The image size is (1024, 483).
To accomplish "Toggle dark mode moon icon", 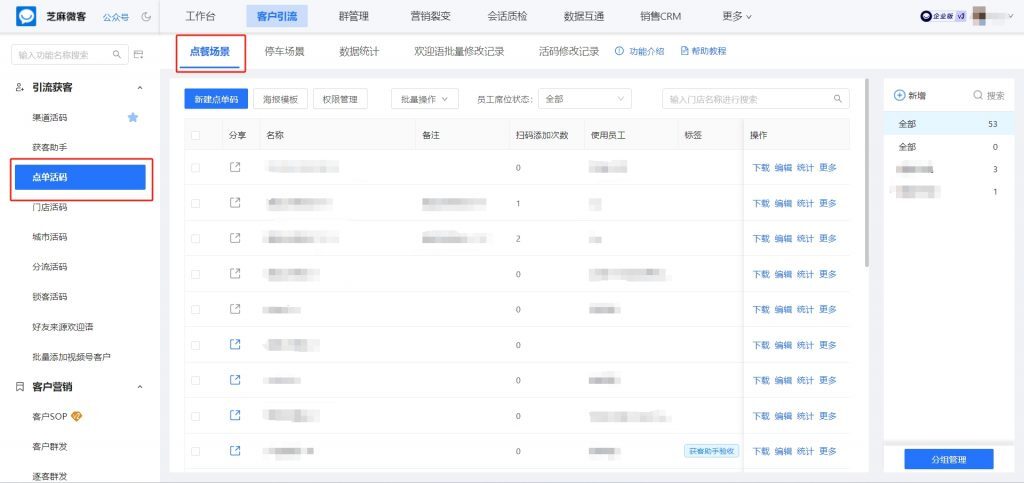I will point(146,16).
